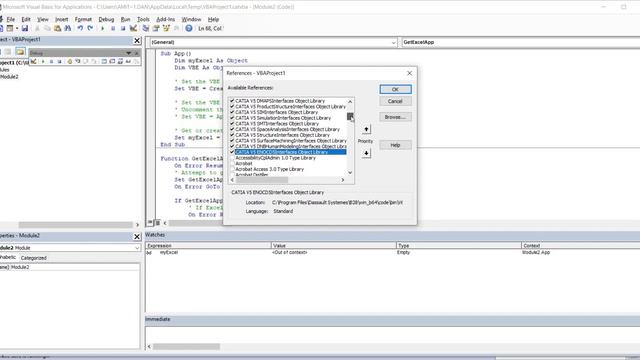Uncheck CATIA V5 SpaceAnalysisInterfaces Object Library

232,129
